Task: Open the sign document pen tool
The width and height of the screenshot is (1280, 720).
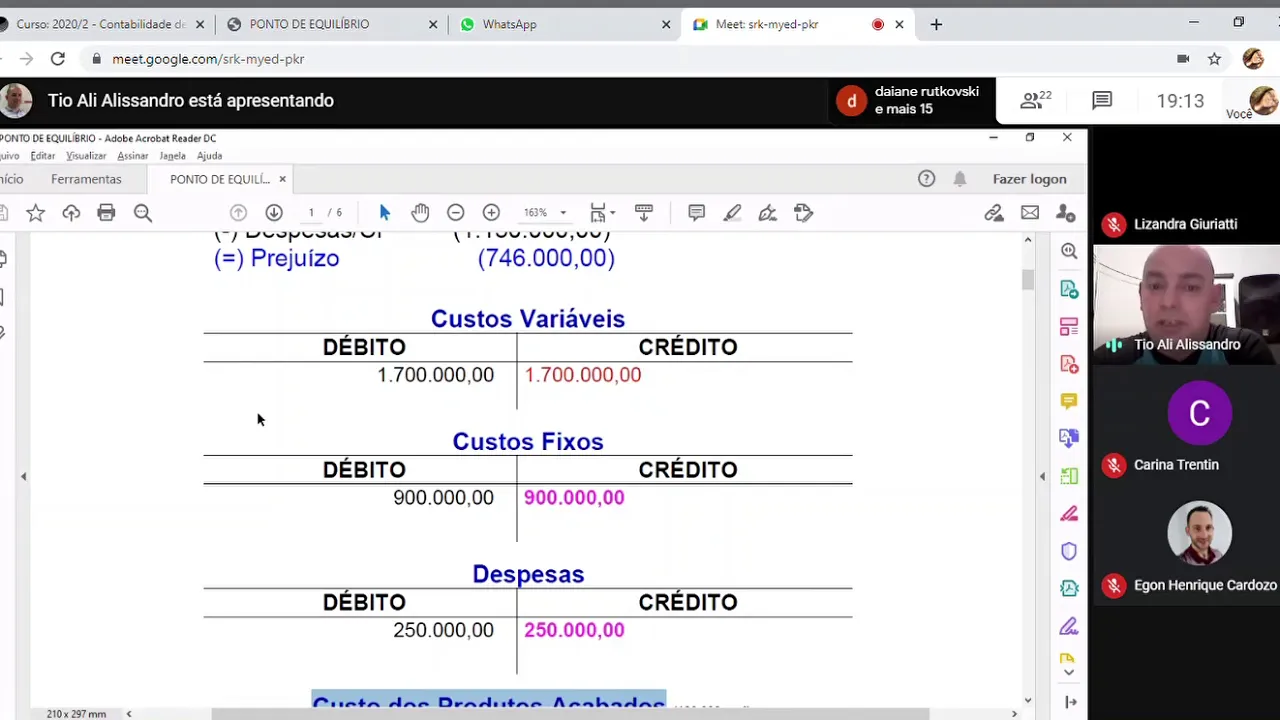Action: (767, 212)
